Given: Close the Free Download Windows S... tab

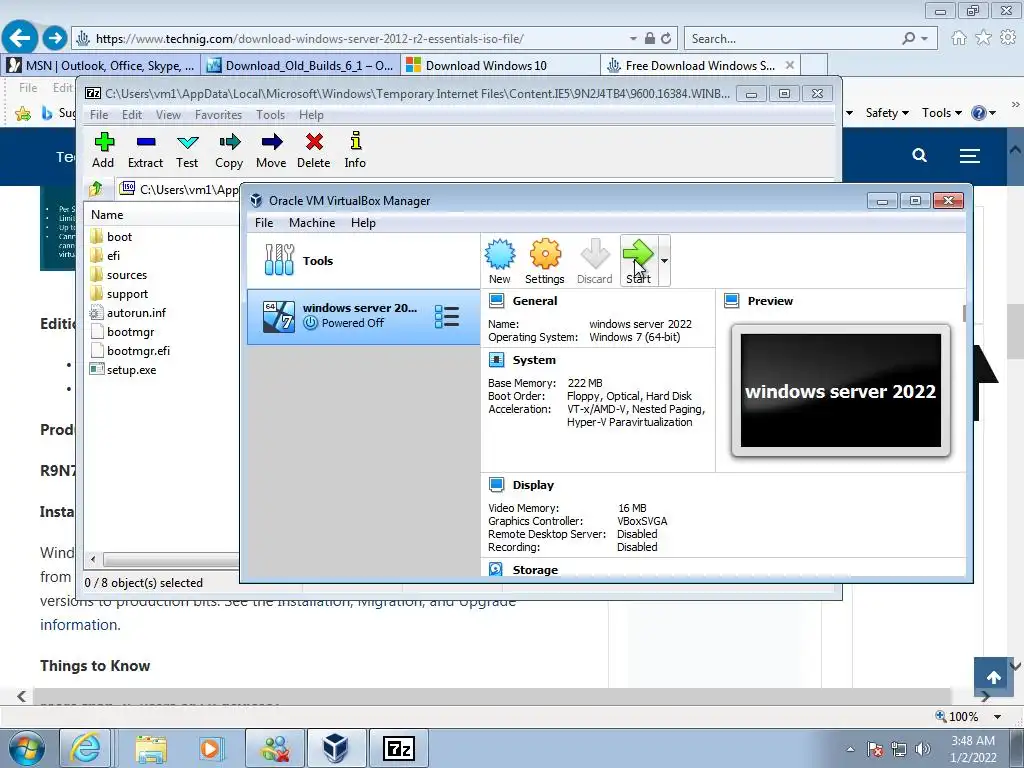Looking at the screenshot, I should coord(790,65).
